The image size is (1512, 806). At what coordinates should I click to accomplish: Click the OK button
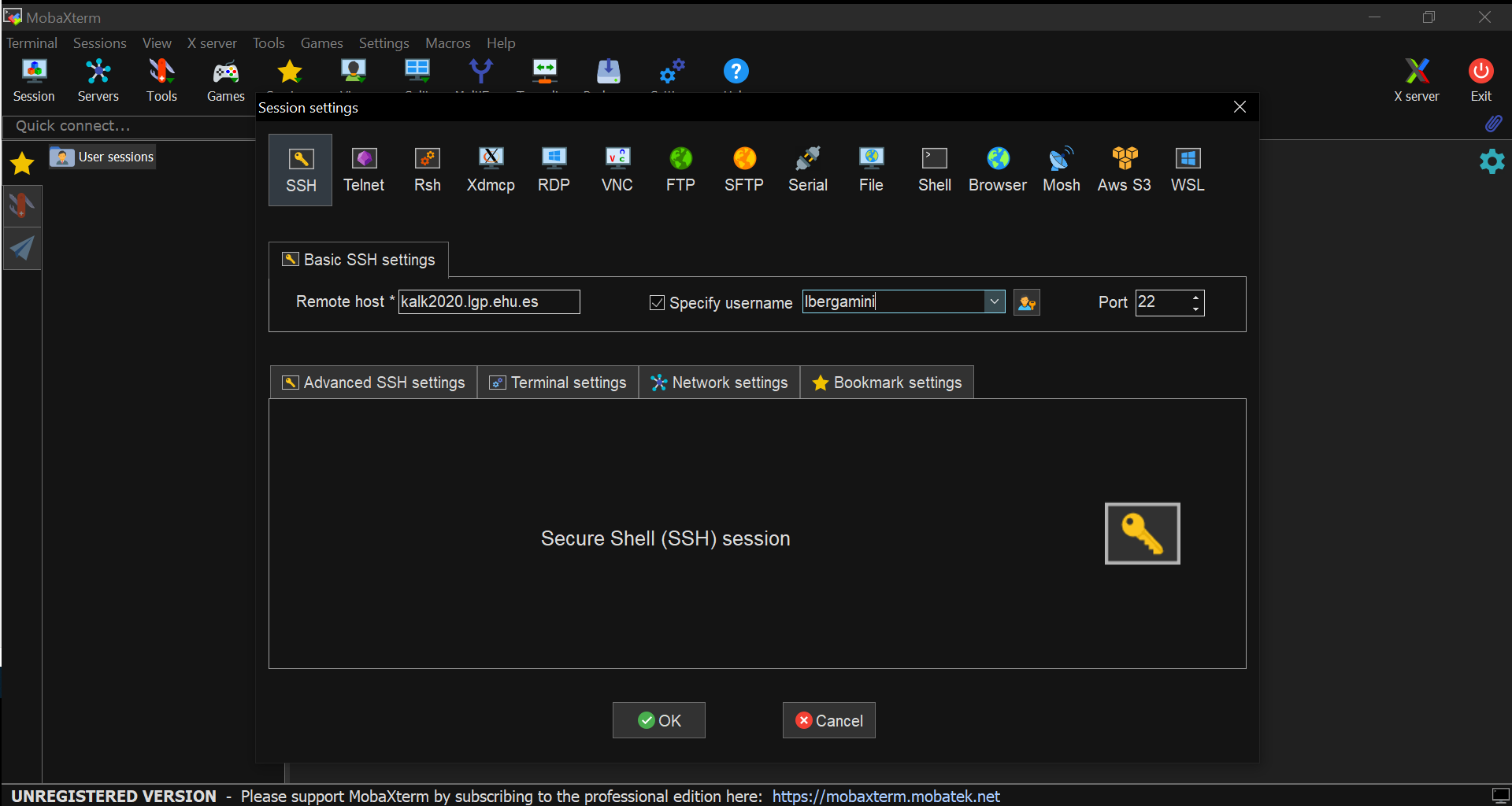(659, 720)
